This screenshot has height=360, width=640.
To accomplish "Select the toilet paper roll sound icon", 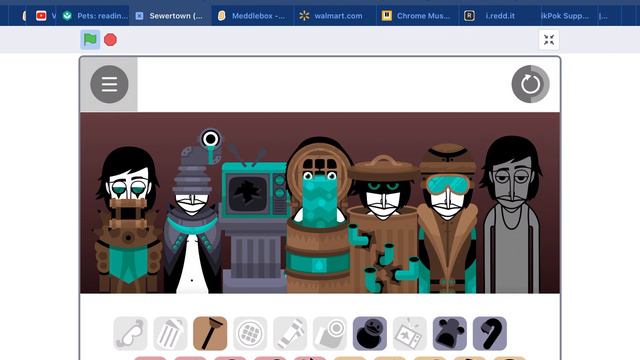I will pos(330,333).
